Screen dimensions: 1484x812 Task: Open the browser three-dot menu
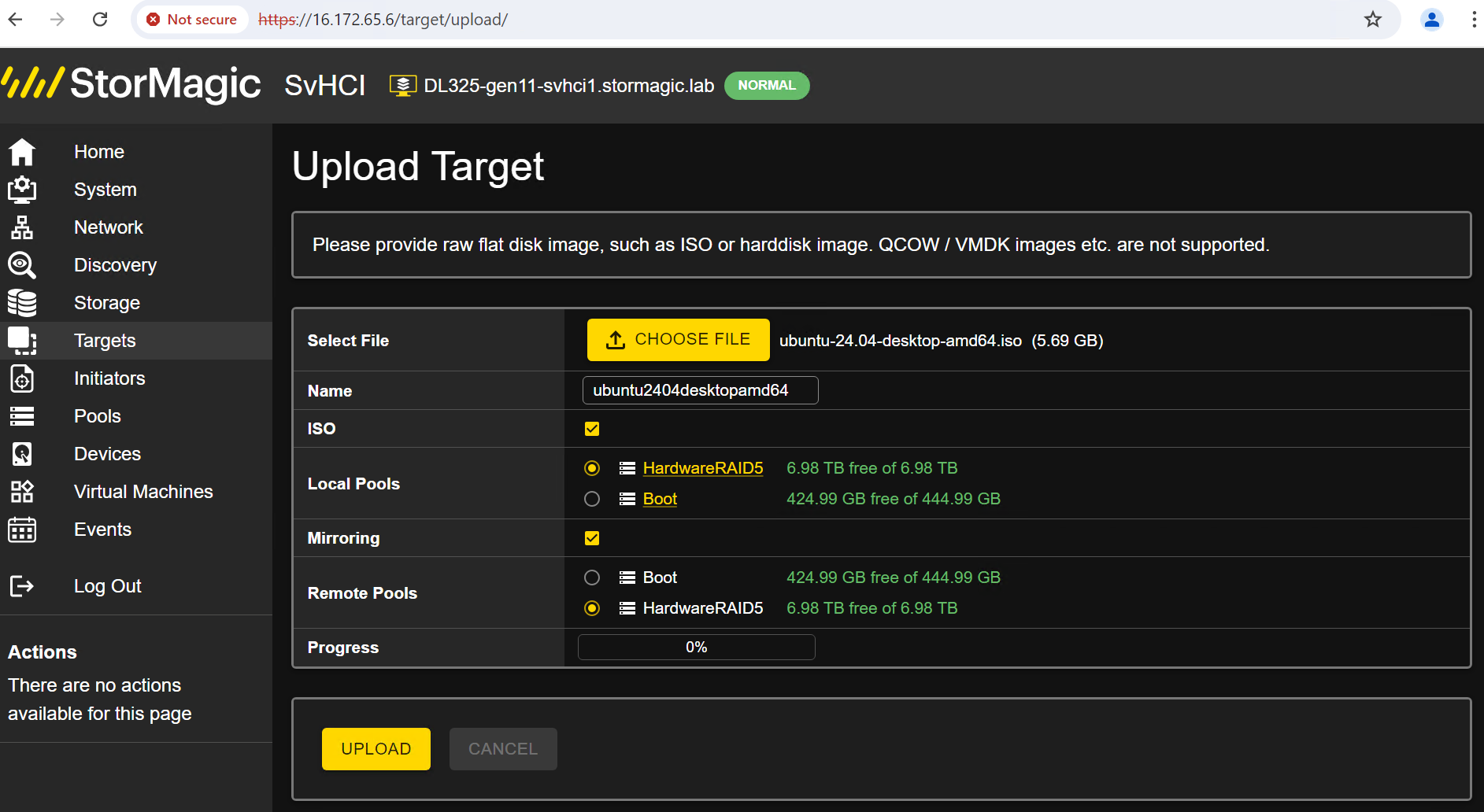point(1474,20)
